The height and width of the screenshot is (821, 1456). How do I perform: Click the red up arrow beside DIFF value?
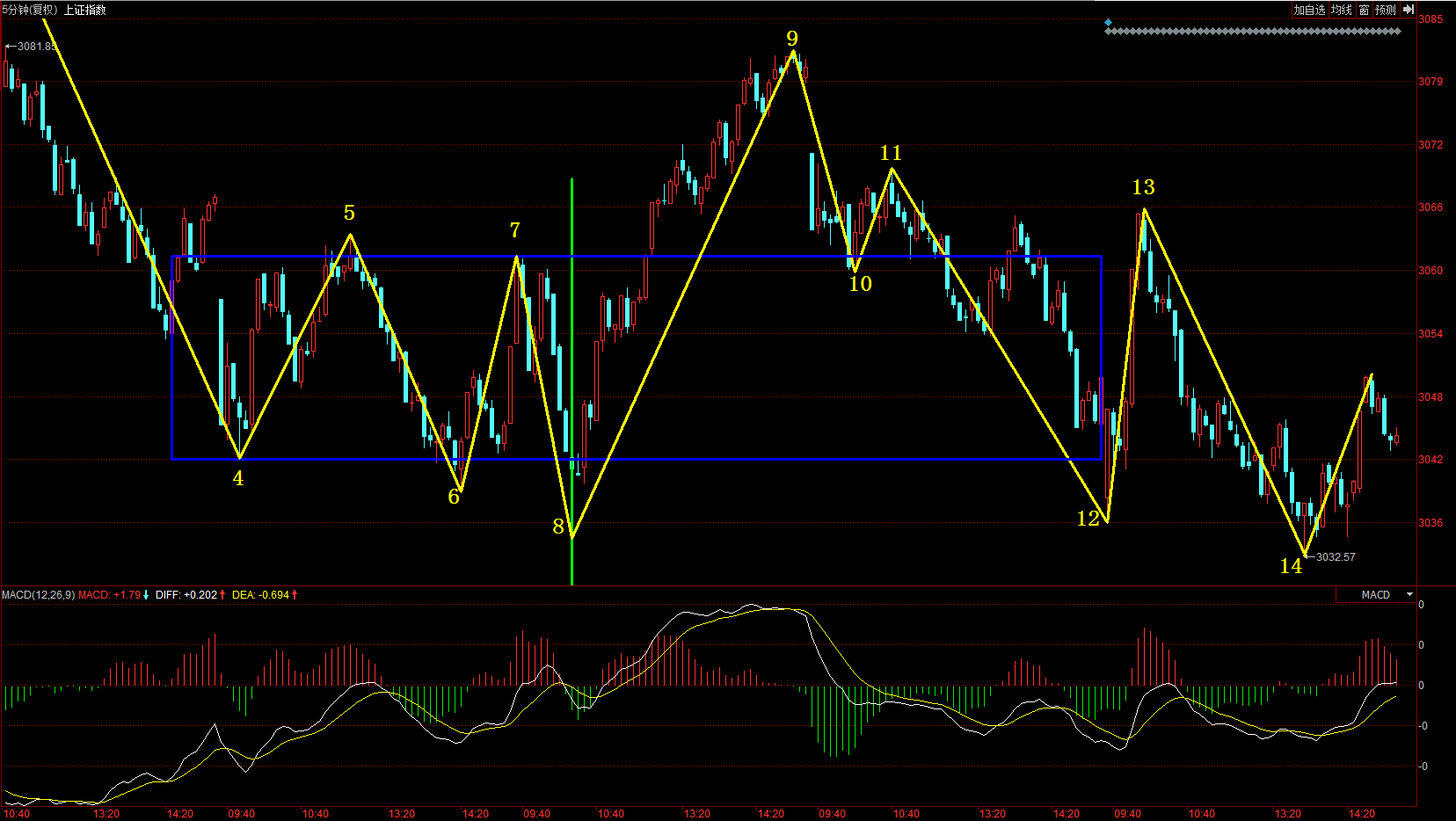(x=222, y=595)
